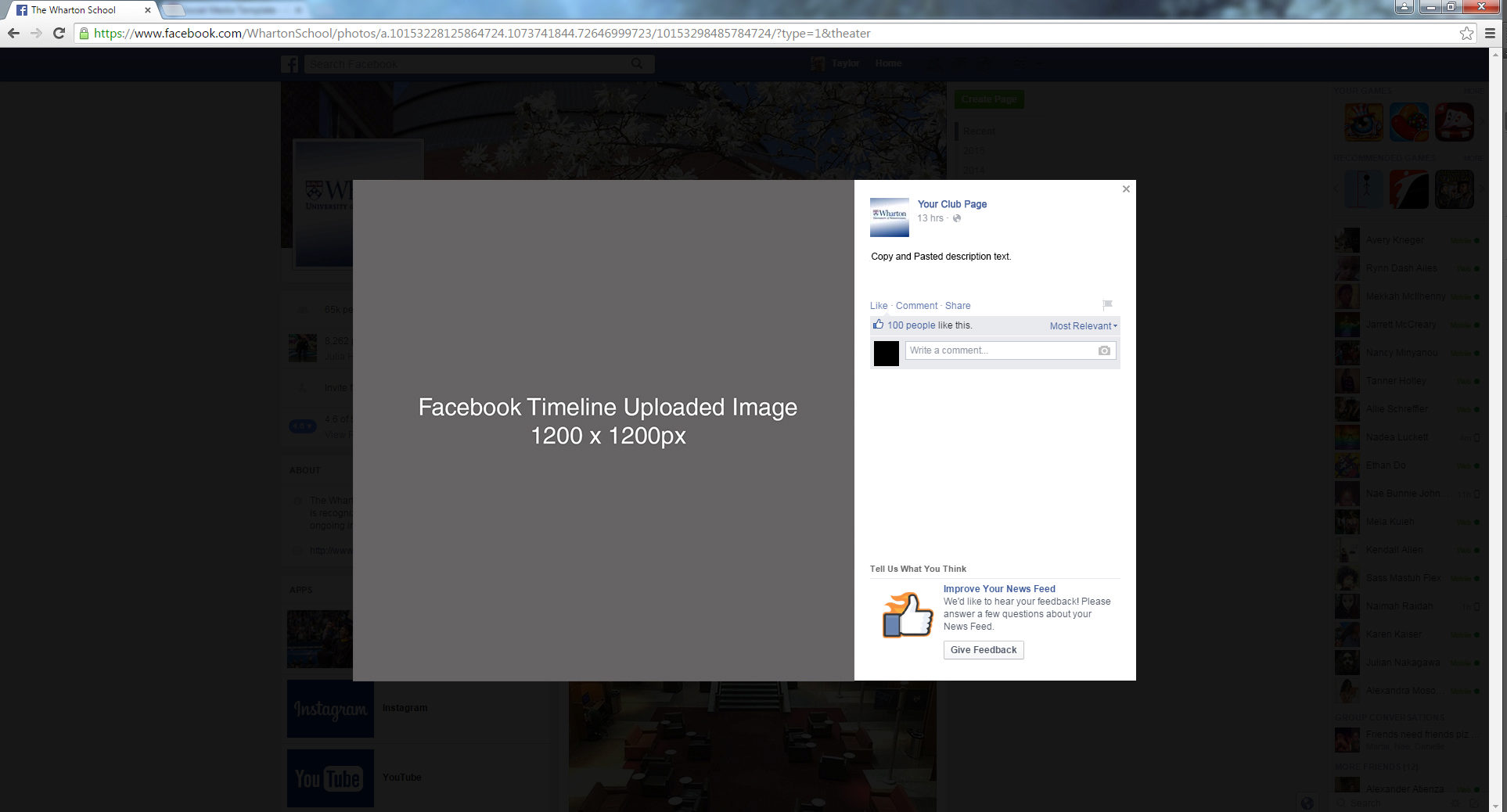Go back with the browser back arrow
This screenshot has height=812, width=1507.
click(x=13, y=33)
